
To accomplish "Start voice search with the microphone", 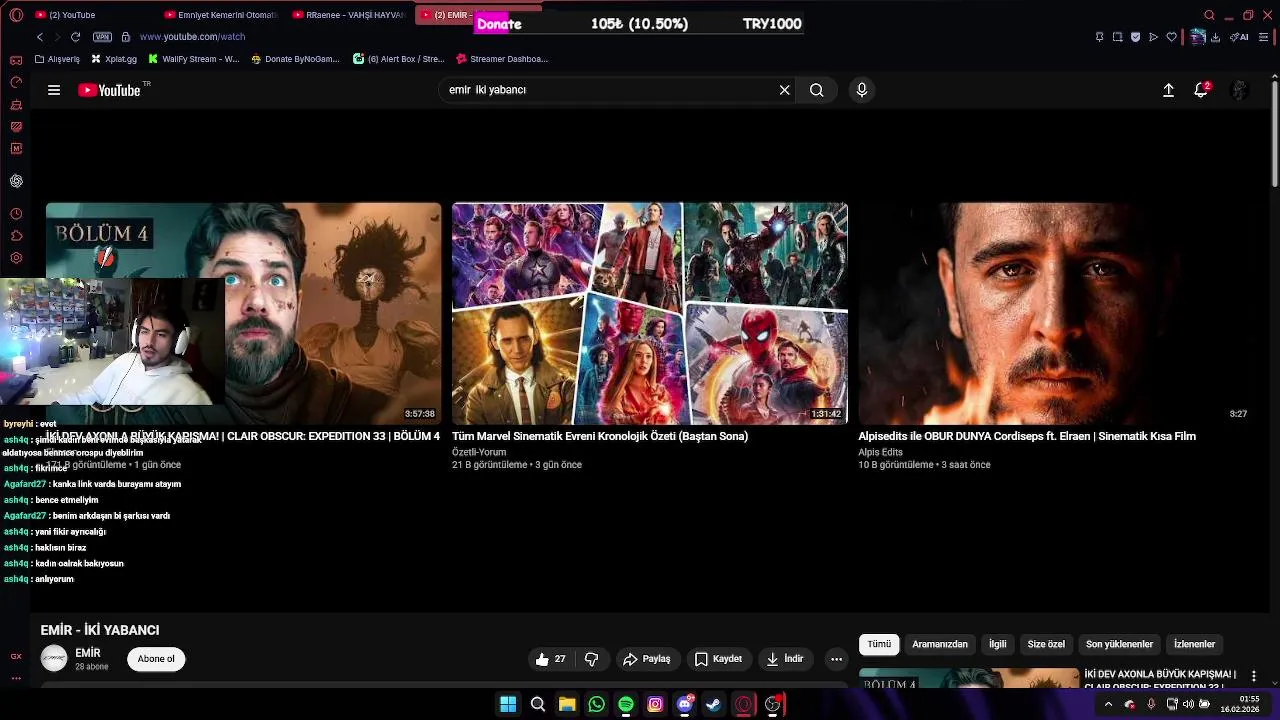I will [862, 90].
